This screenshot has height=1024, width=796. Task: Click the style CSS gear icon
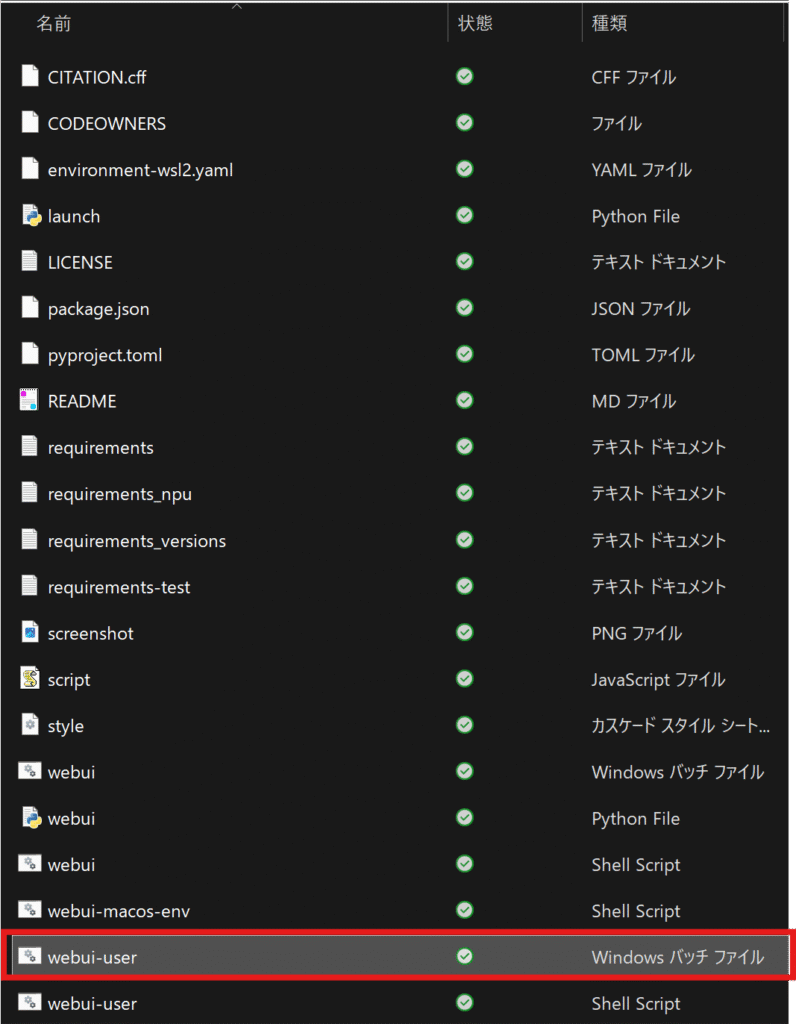coord(30,726)
